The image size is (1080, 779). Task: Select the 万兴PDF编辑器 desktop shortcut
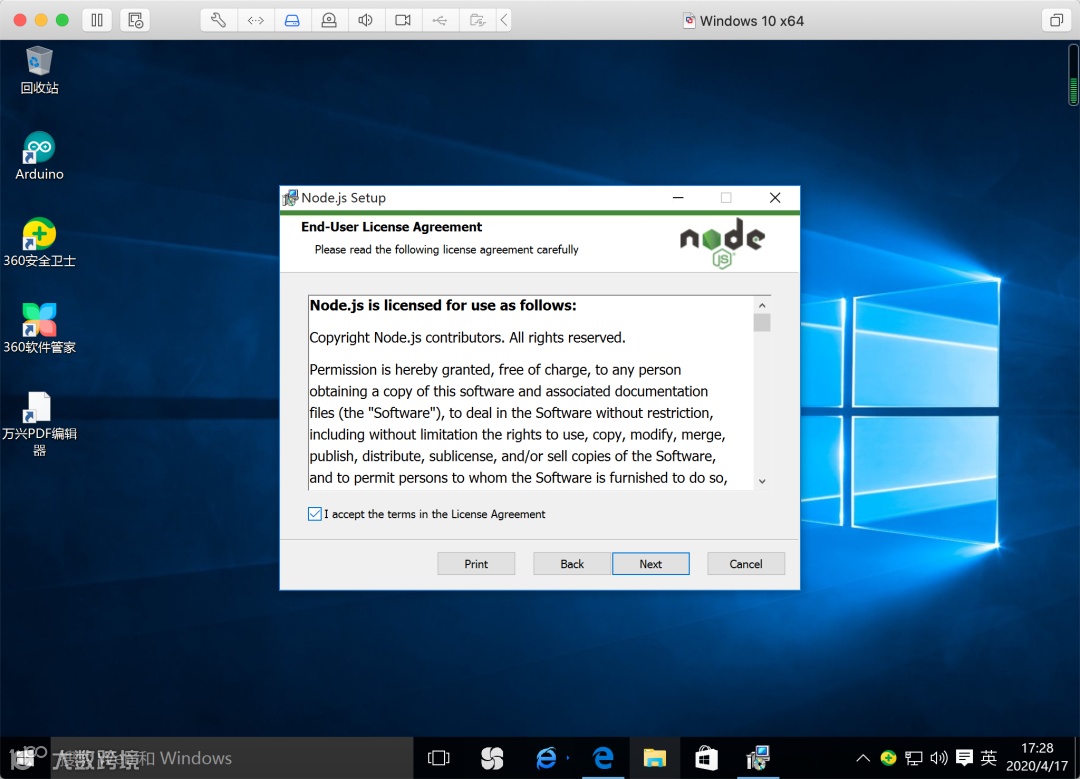point(39,424)
